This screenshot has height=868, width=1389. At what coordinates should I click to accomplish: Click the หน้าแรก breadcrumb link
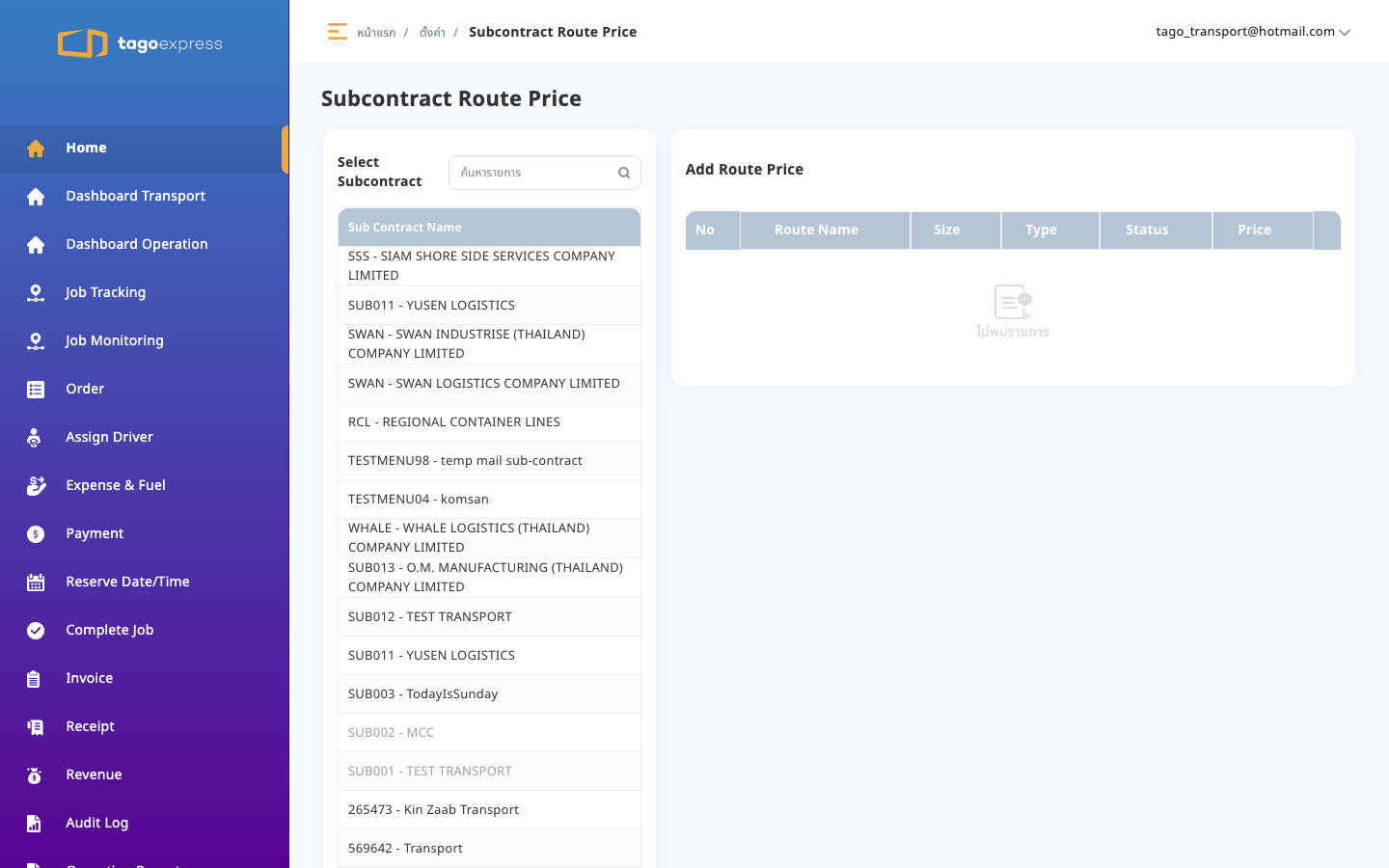(376, 33)
